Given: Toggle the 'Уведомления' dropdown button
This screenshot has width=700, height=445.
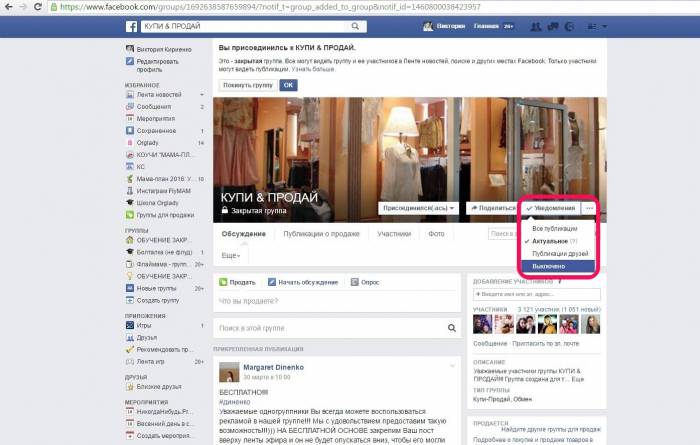Looking at the screenshot, I should coord(551,208).
